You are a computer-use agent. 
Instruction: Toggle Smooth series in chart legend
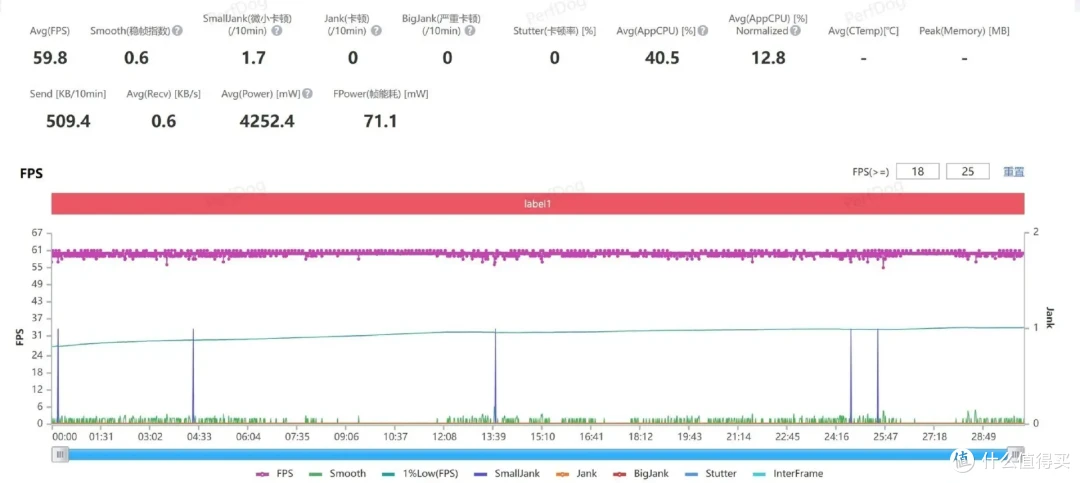(338, 473)
